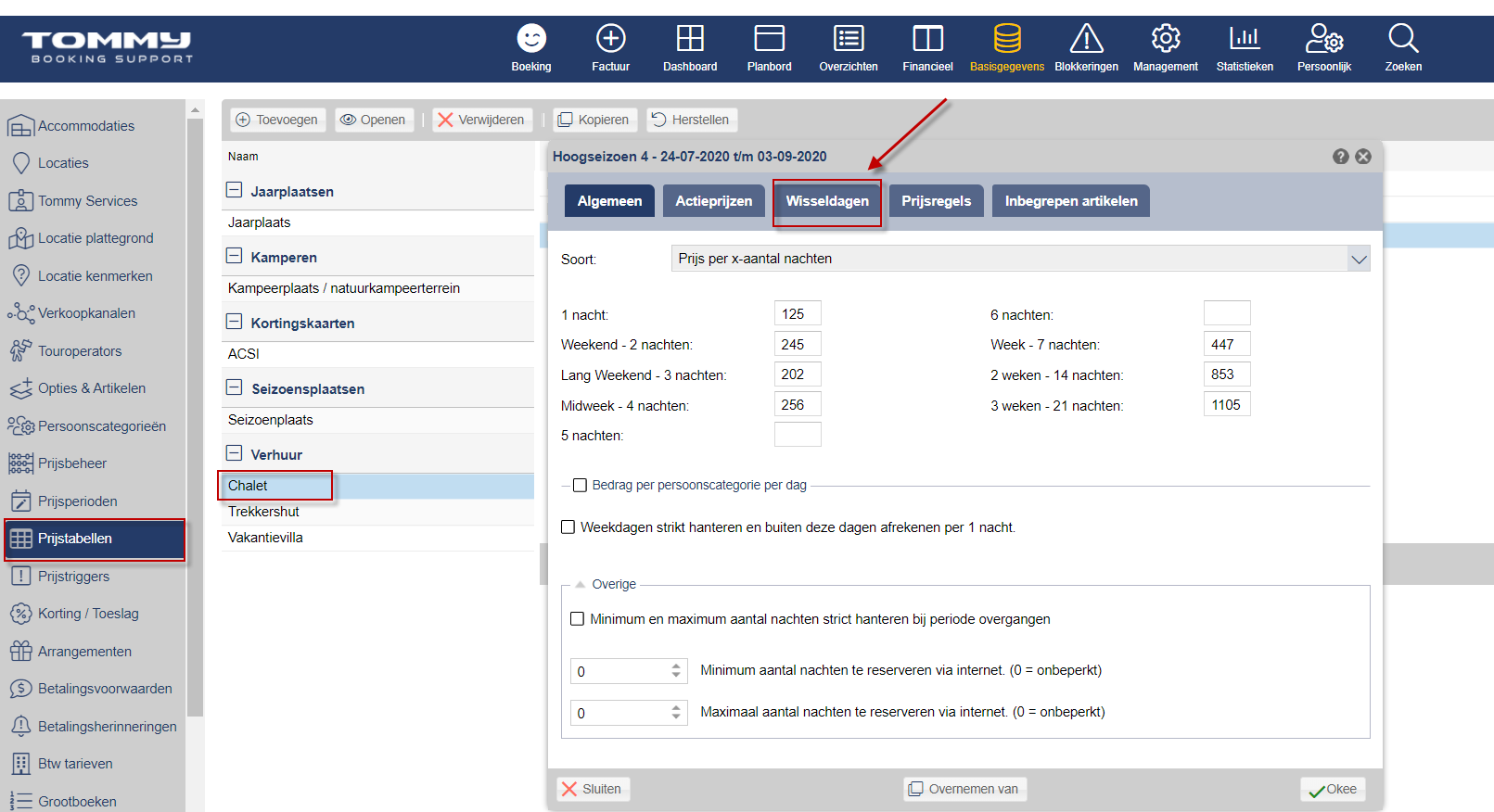Click the Overnemen van button
This screenshot has width=1494, height=812.
tap(964, 789)
